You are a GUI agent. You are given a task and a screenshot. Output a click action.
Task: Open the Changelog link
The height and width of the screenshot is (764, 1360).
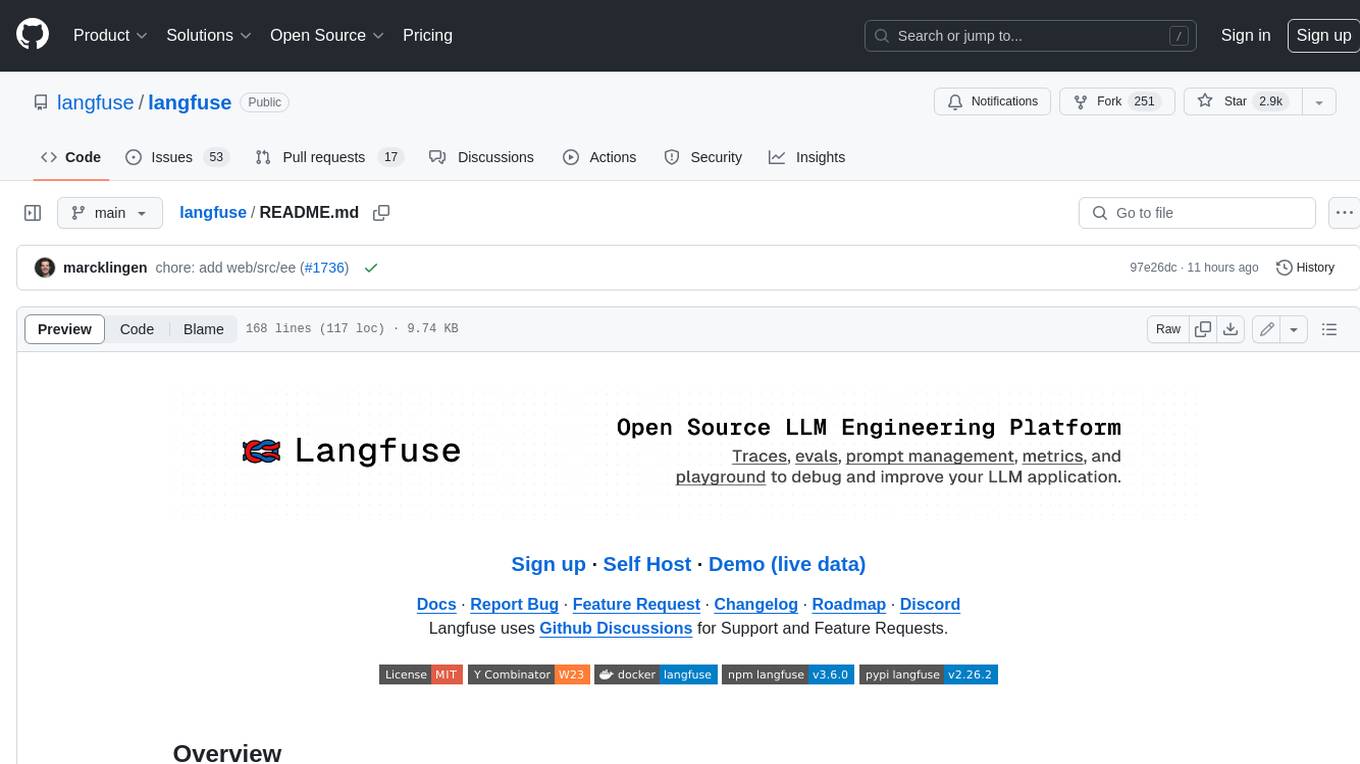click(x=756, y=604)
